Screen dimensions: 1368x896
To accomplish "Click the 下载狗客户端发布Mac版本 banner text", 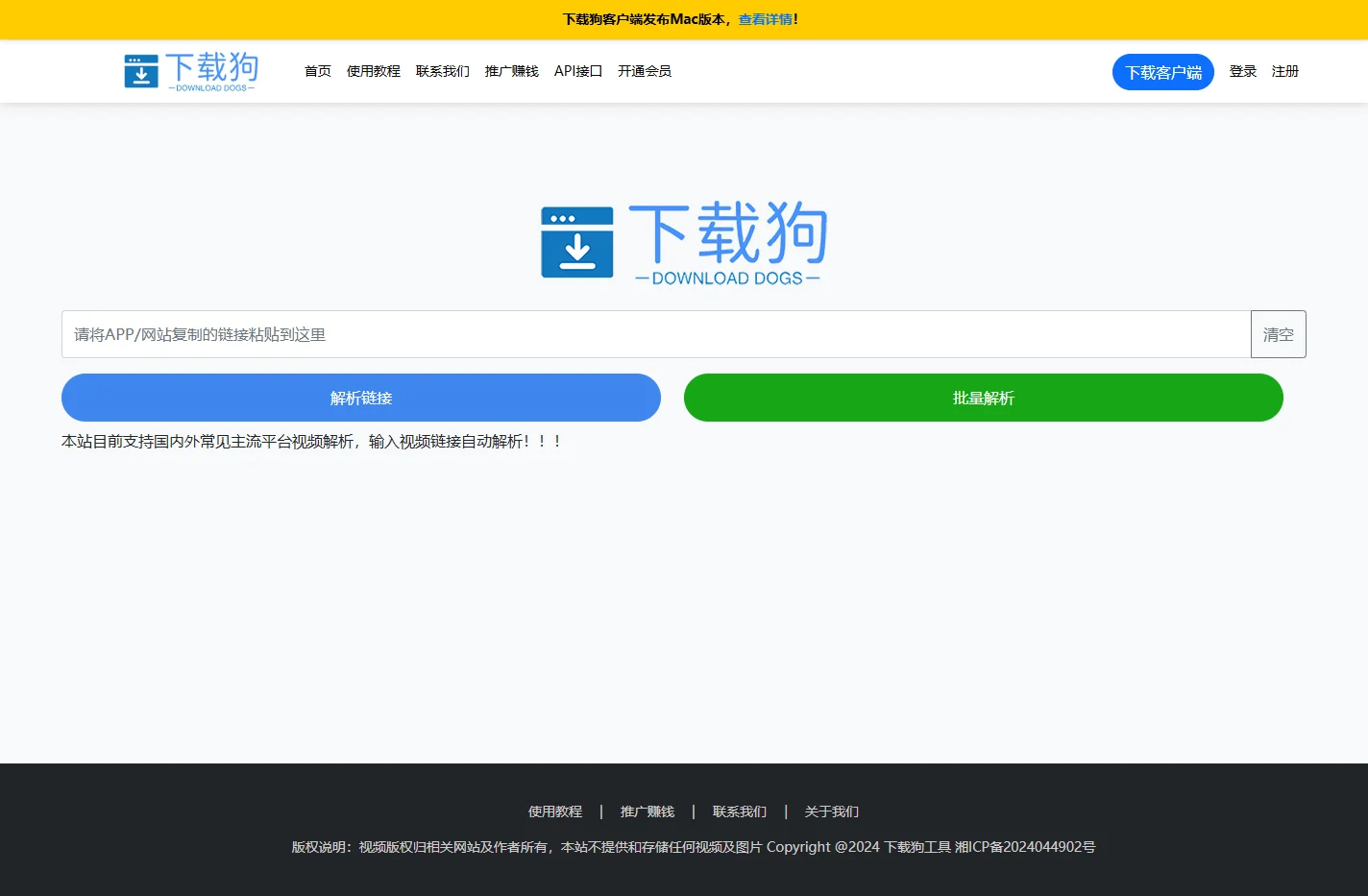I will (644, 19).
